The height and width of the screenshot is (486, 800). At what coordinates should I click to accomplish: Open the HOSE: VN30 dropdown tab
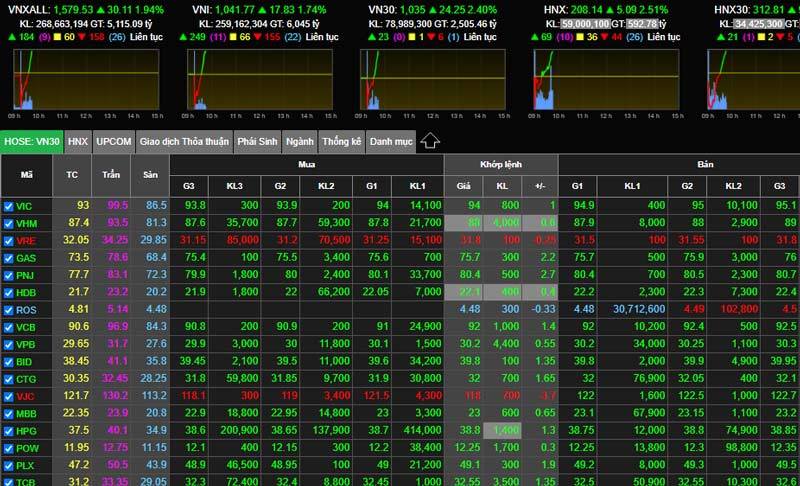pos(32,142)
